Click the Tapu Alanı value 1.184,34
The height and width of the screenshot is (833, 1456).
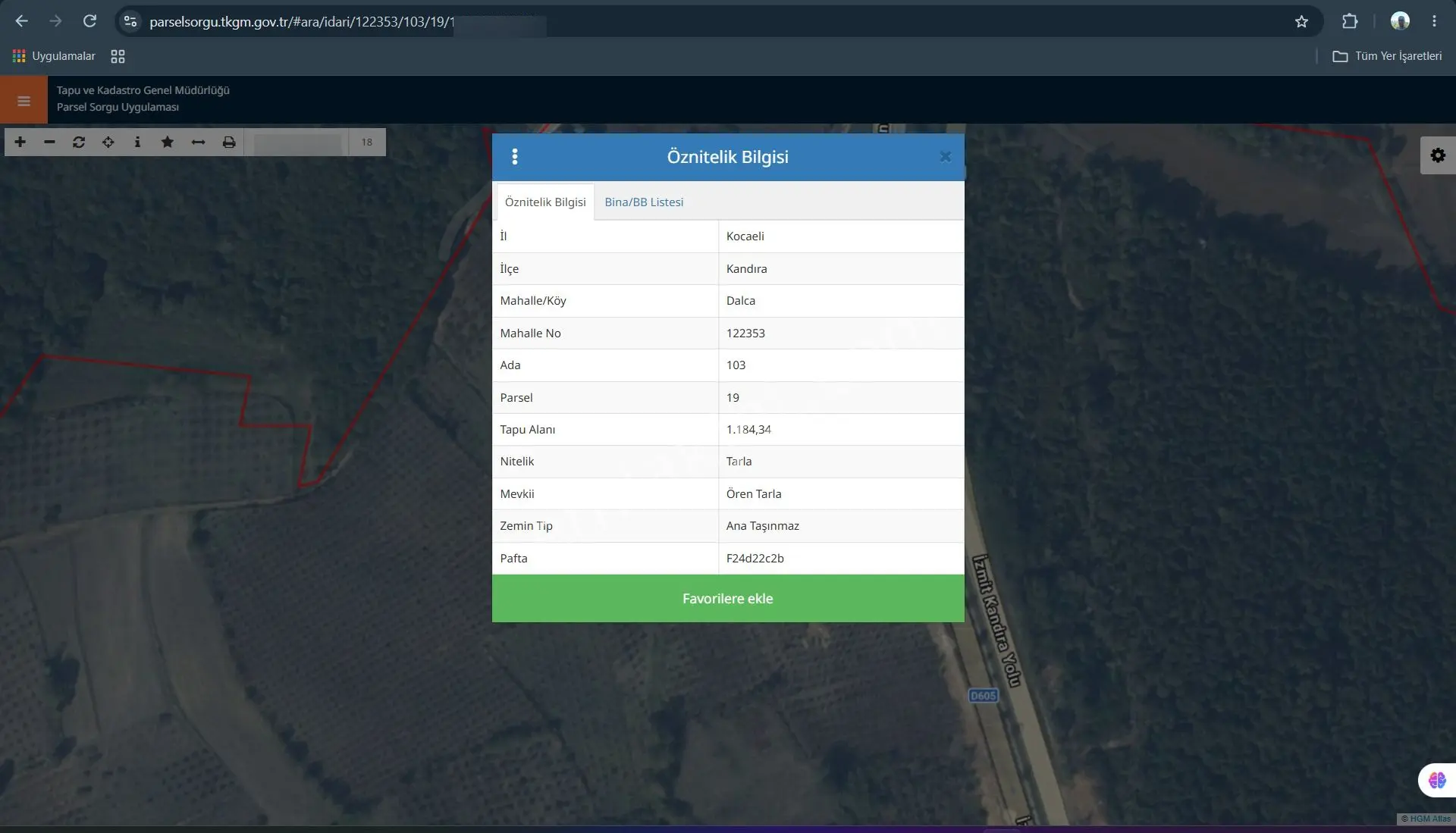tap(841, 430)
